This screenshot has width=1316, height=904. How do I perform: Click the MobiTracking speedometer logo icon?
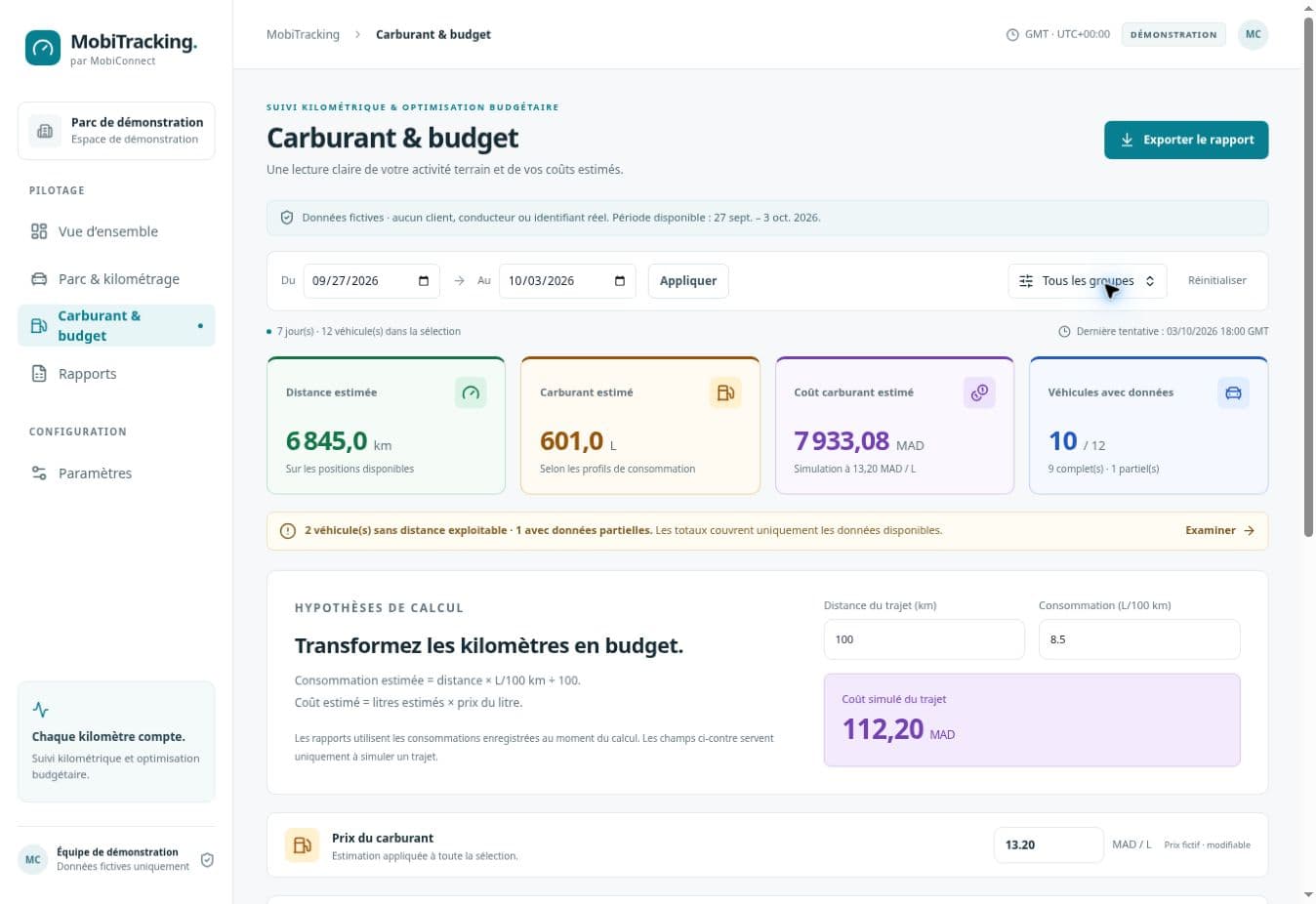tap(43, 48)
